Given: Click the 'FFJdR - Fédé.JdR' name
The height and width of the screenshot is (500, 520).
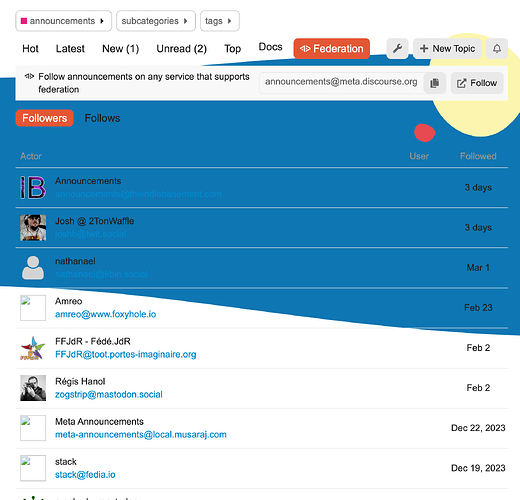Looking at the screenshot, I should [x=93, y=341].
